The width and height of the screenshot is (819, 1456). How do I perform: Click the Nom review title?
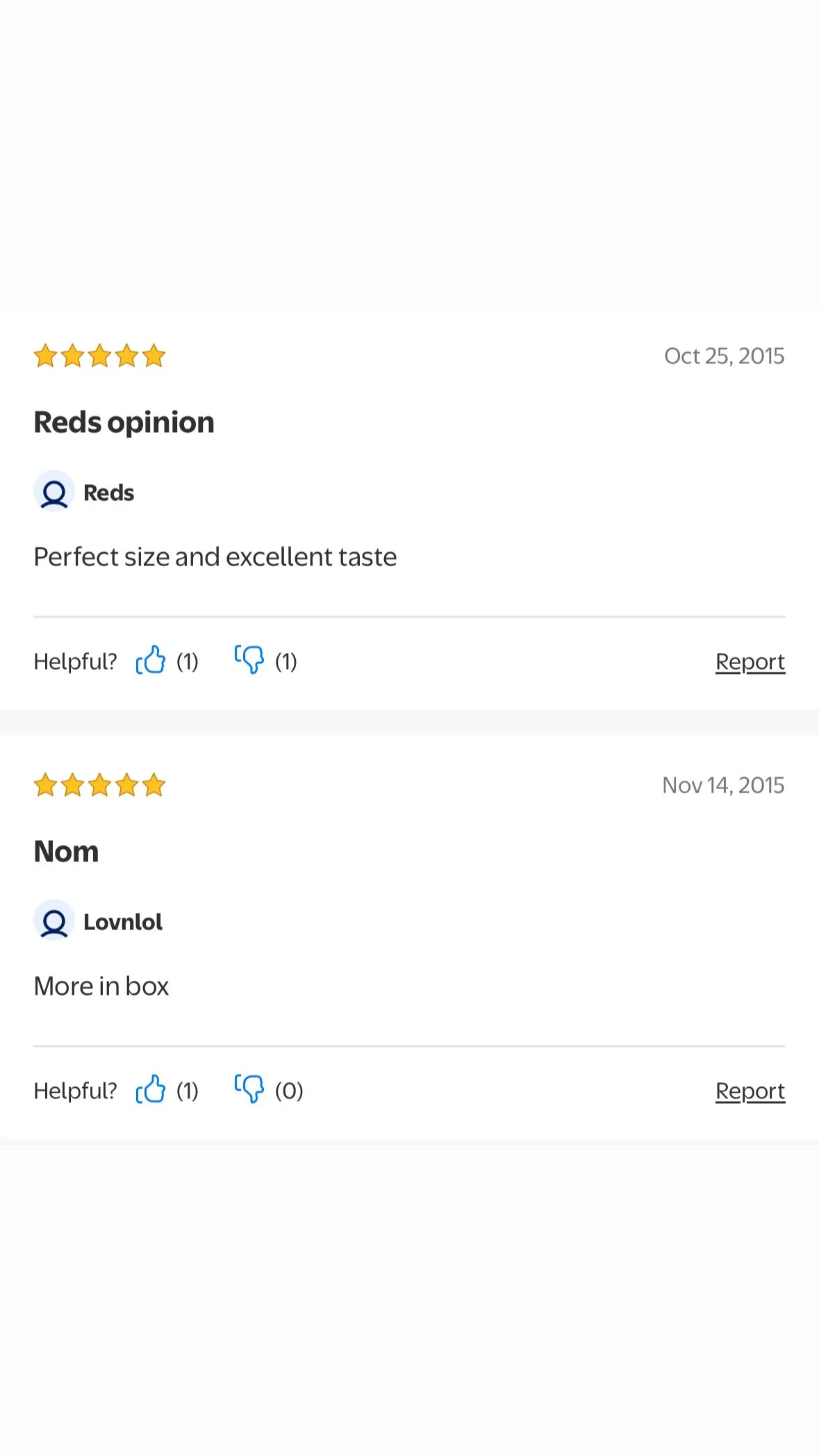(x=67, y=852)
